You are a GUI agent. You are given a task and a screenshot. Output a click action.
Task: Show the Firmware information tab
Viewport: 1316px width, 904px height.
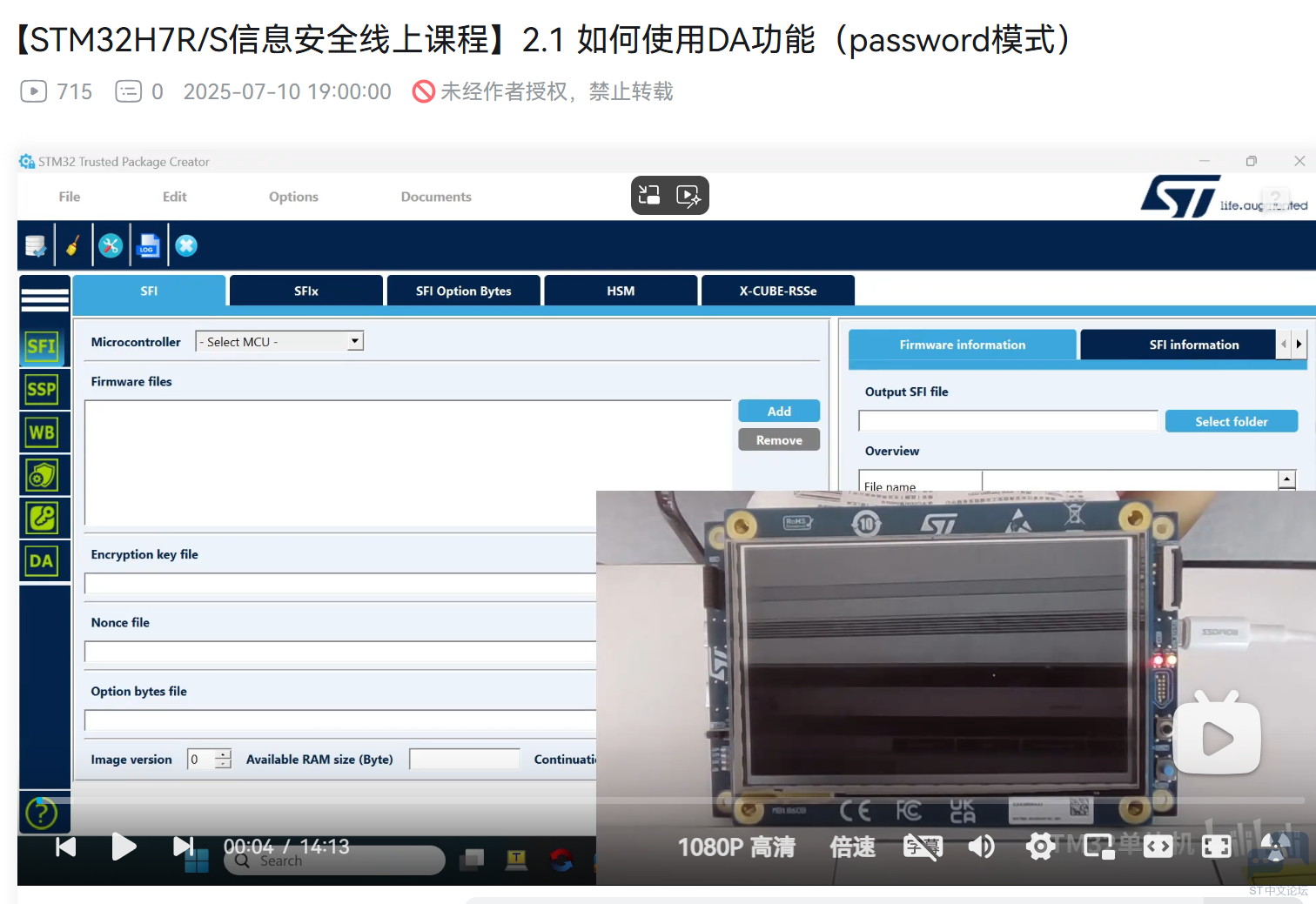coord(963,345)
